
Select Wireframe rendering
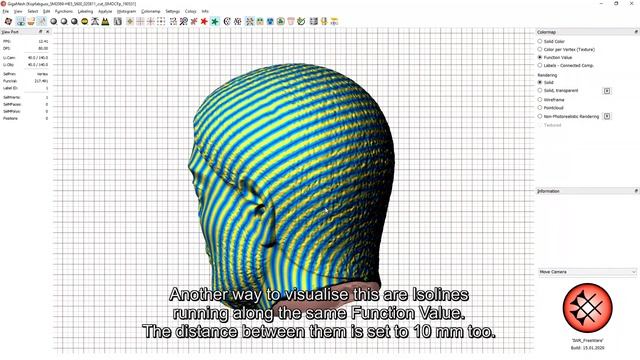pyautogui.click(x=540, y=100)
